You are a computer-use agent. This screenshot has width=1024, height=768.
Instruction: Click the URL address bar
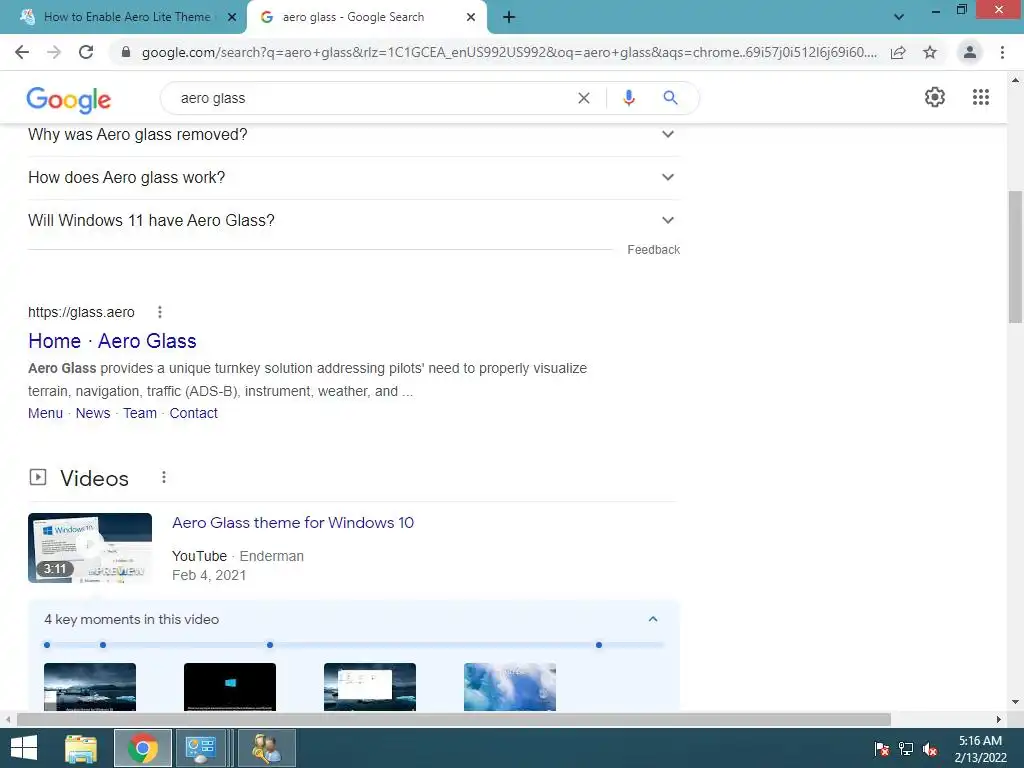coord(509,52)
